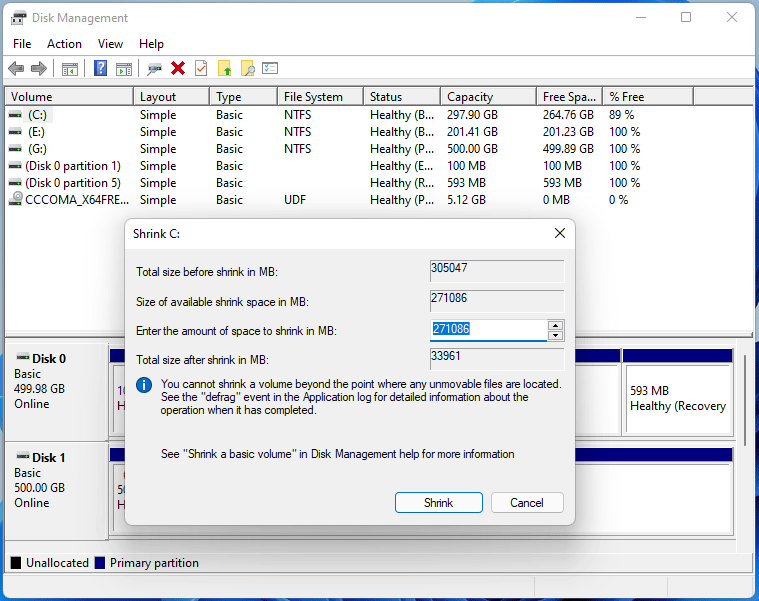Image resolution: width=759 pixels, height=601 pixels.
Task: Open the Action menu
Action: (64, 44)
